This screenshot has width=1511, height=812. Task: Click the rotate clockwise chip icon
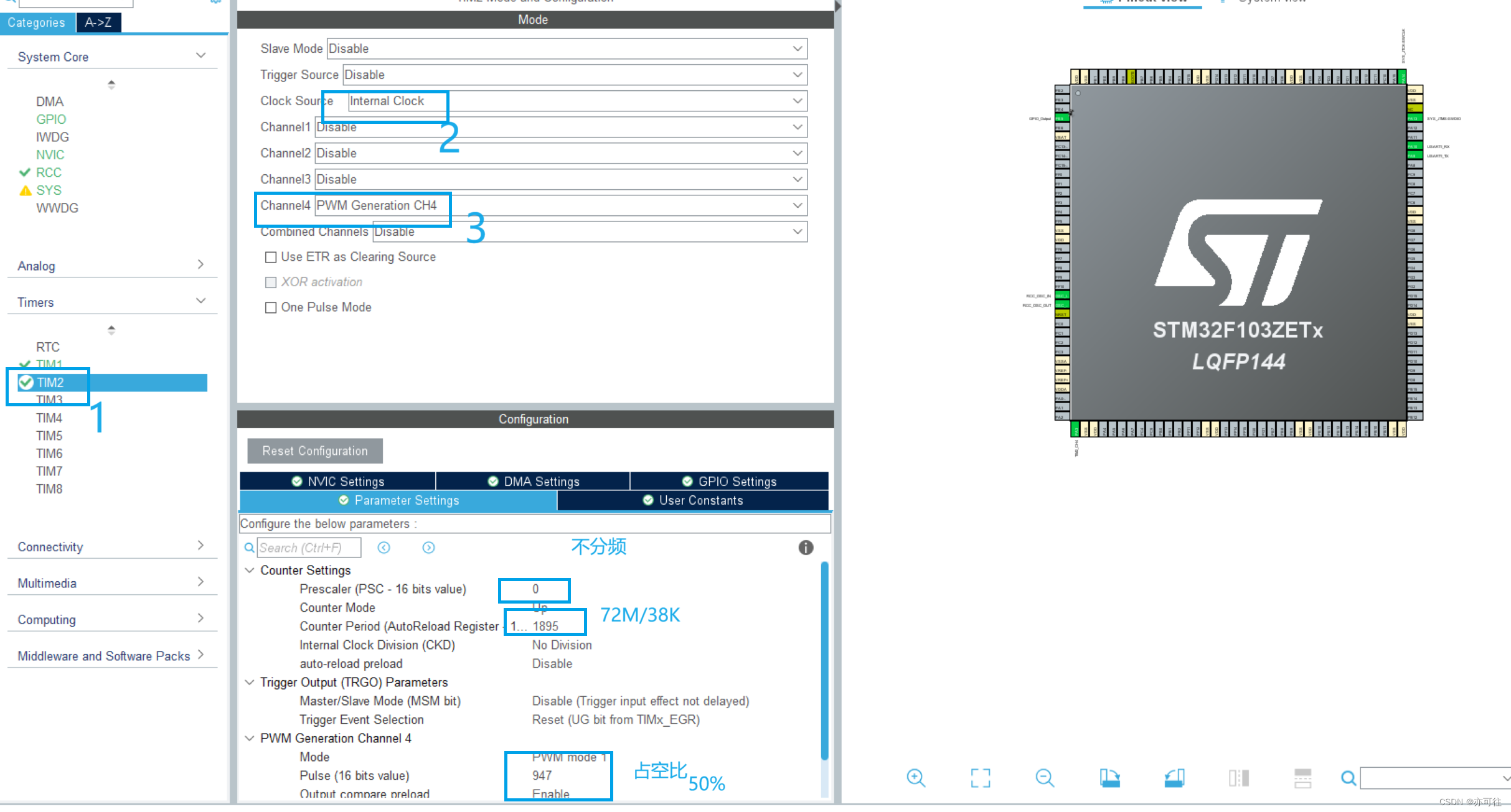click(x=1109, y=778)
